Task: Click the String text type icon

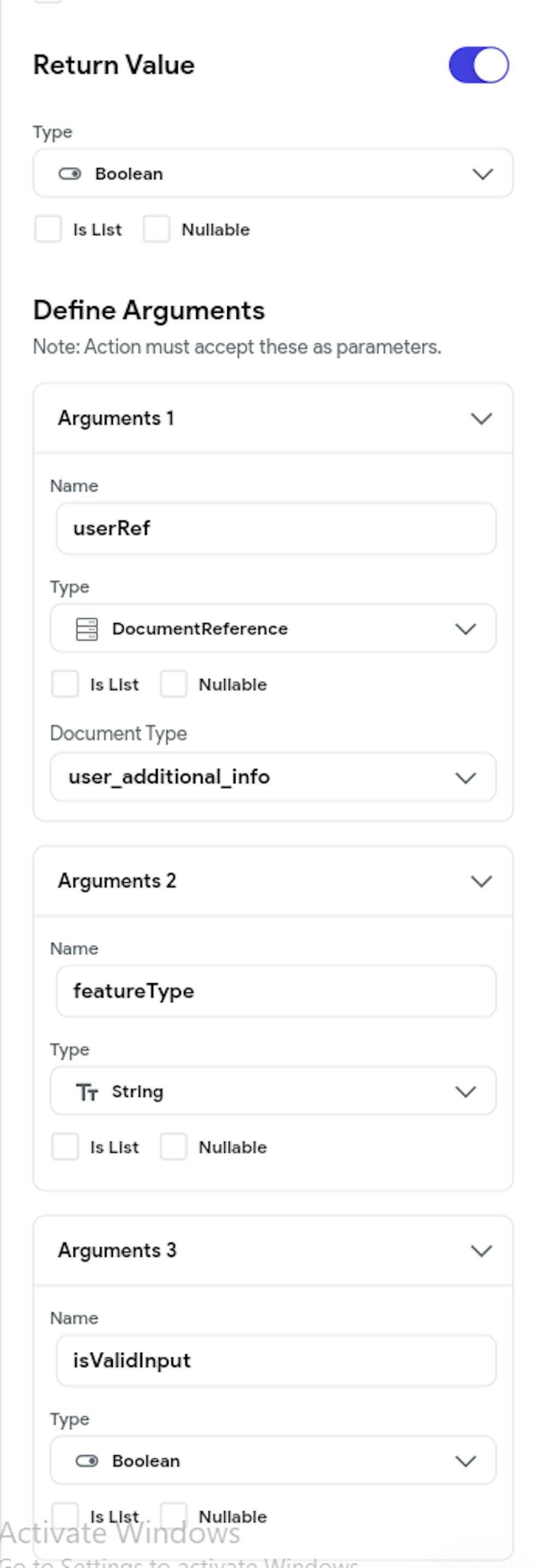Action: pos(87,1092)
